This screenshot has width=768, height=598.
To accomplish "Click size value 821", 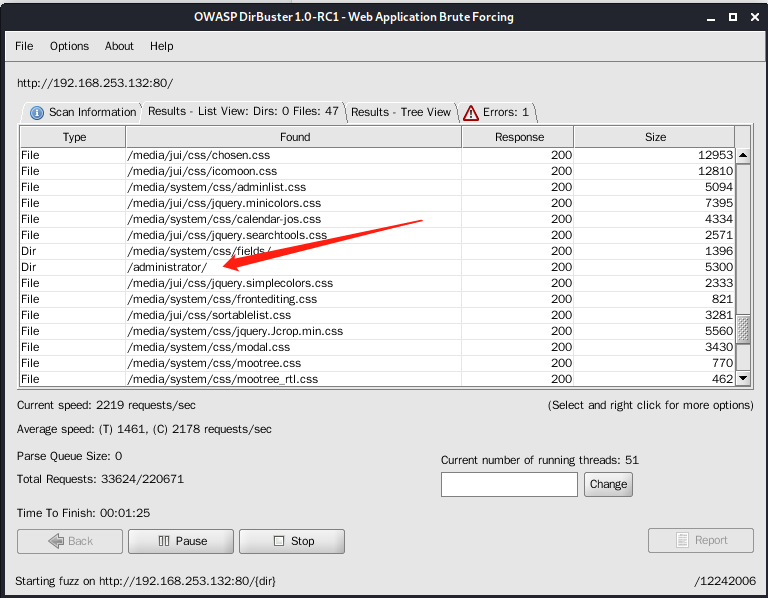I will click(x=722, y=299).
